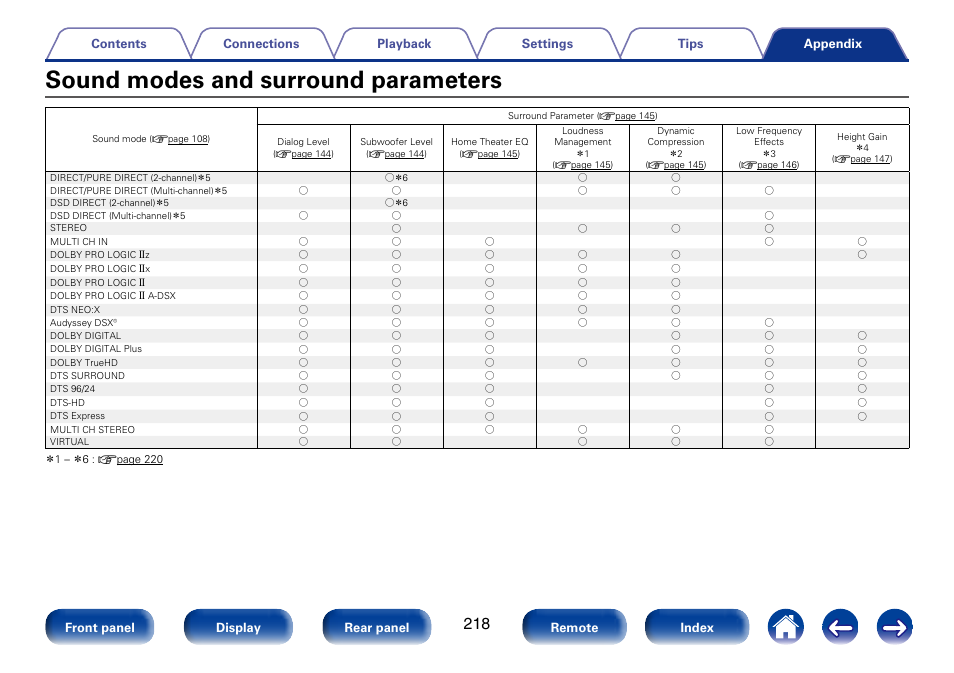Click the forward arrow navigation icon

[x=894, y=627]
